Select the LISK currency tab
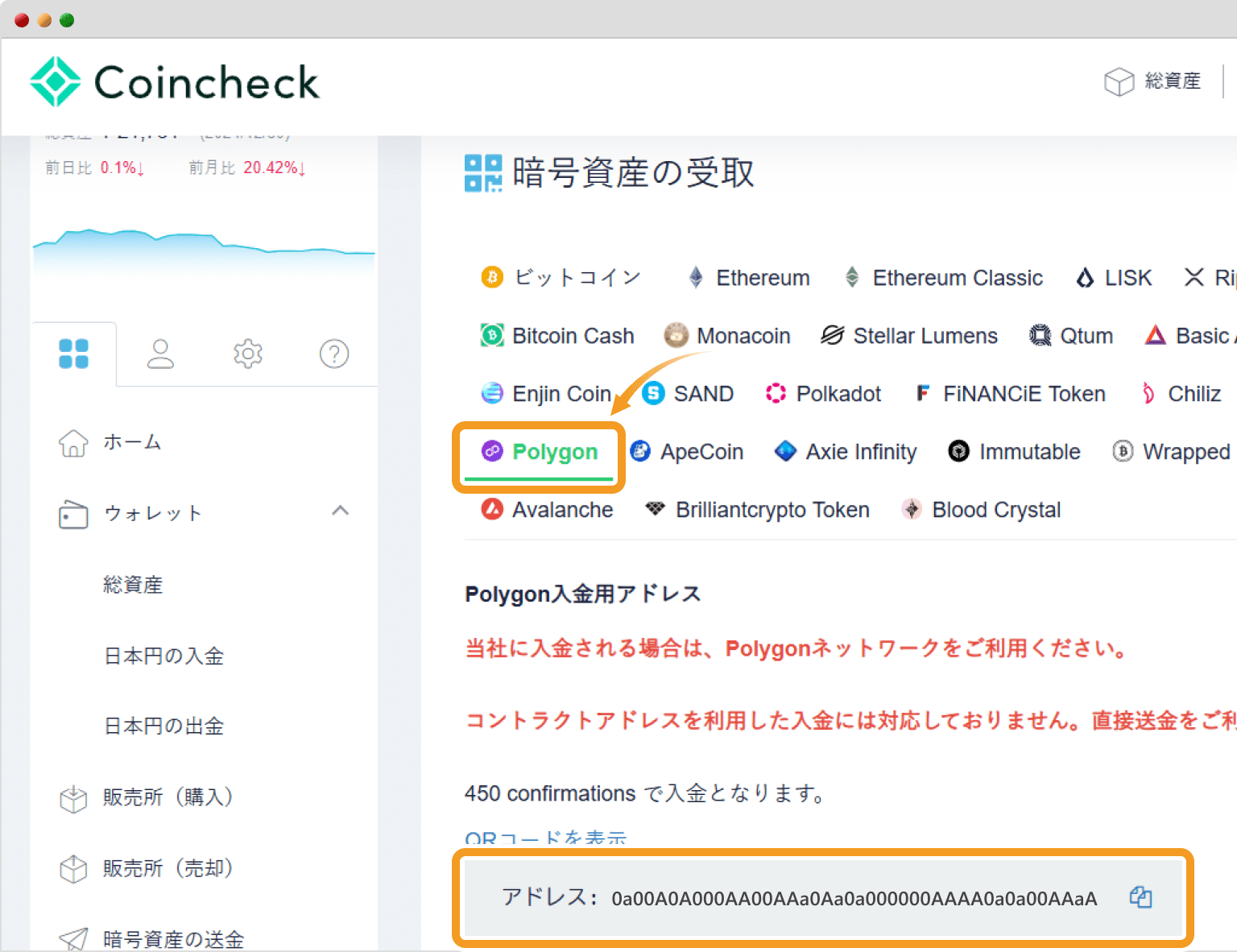This screenshot has width=1237, height=952. point(1114,278)
